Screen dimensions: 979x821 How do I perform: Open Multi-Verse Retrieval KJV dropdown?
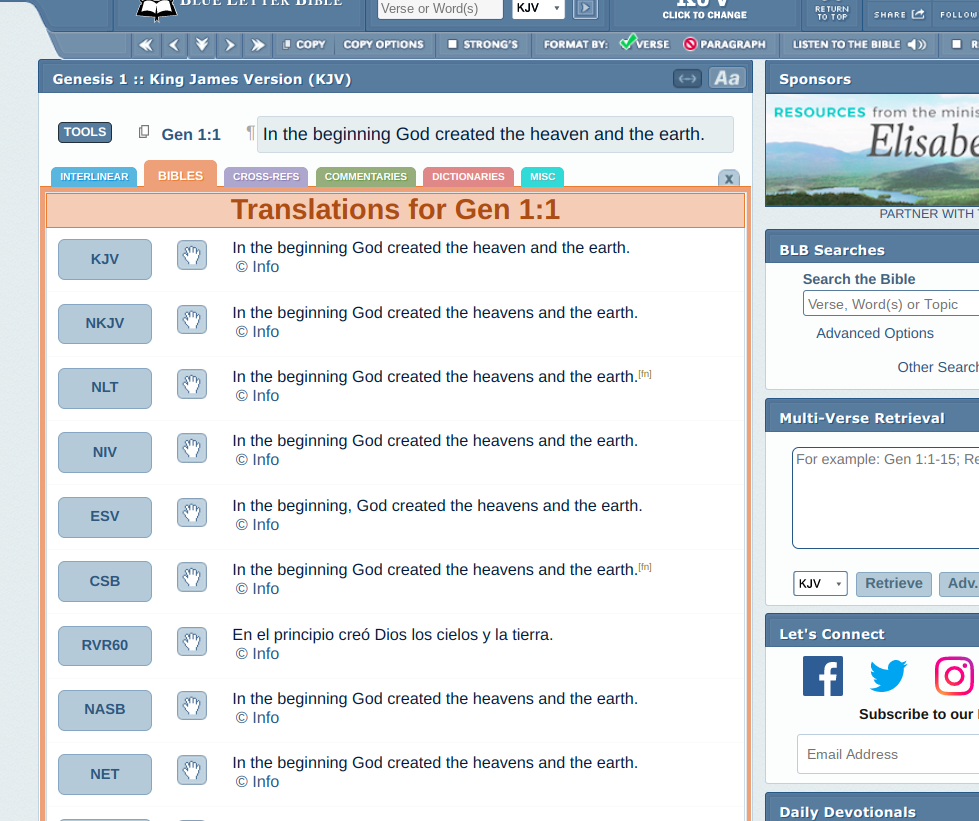point(820,584)
